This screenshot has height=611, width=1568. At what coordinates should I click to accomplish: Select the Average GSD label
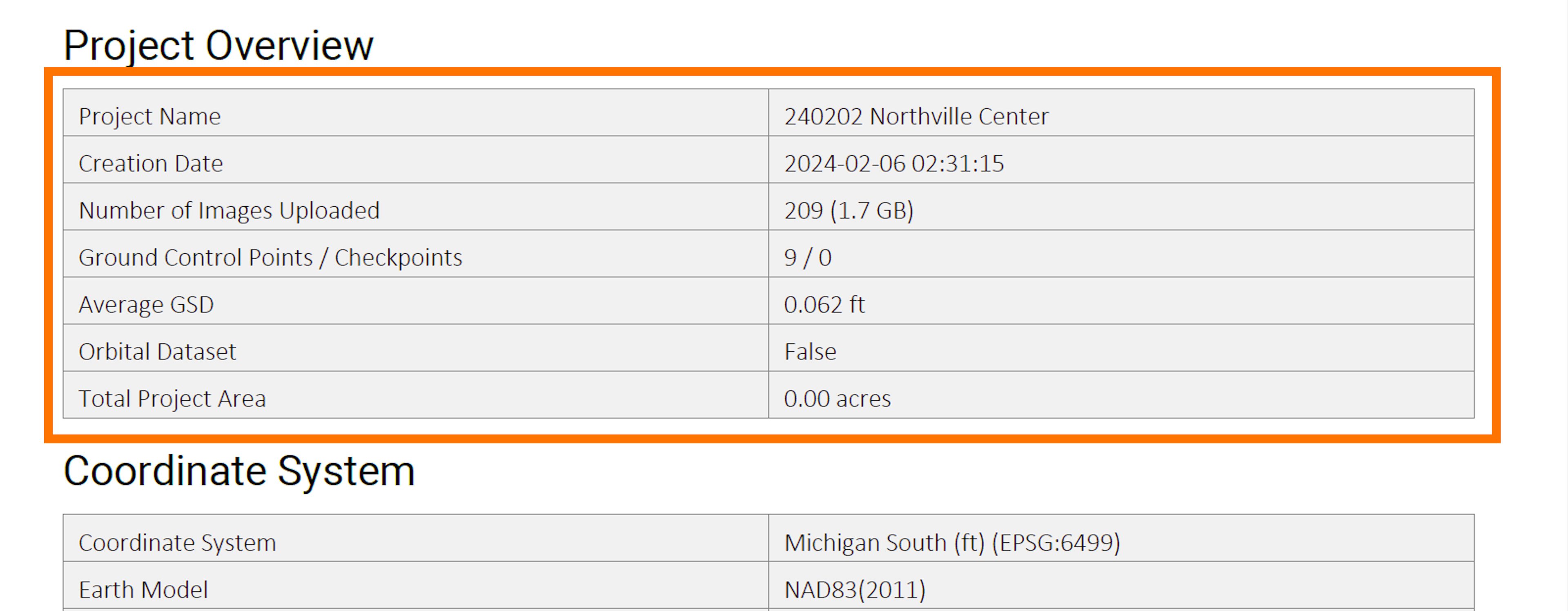point(146,304)
